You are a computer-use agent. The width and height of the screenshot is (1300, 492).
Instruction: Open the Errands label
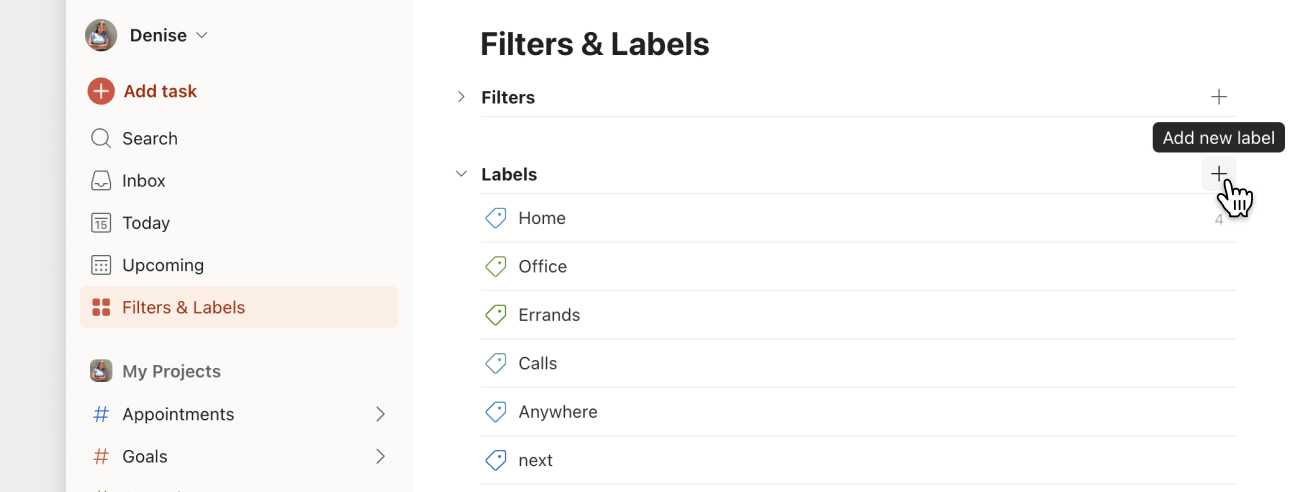549,315
